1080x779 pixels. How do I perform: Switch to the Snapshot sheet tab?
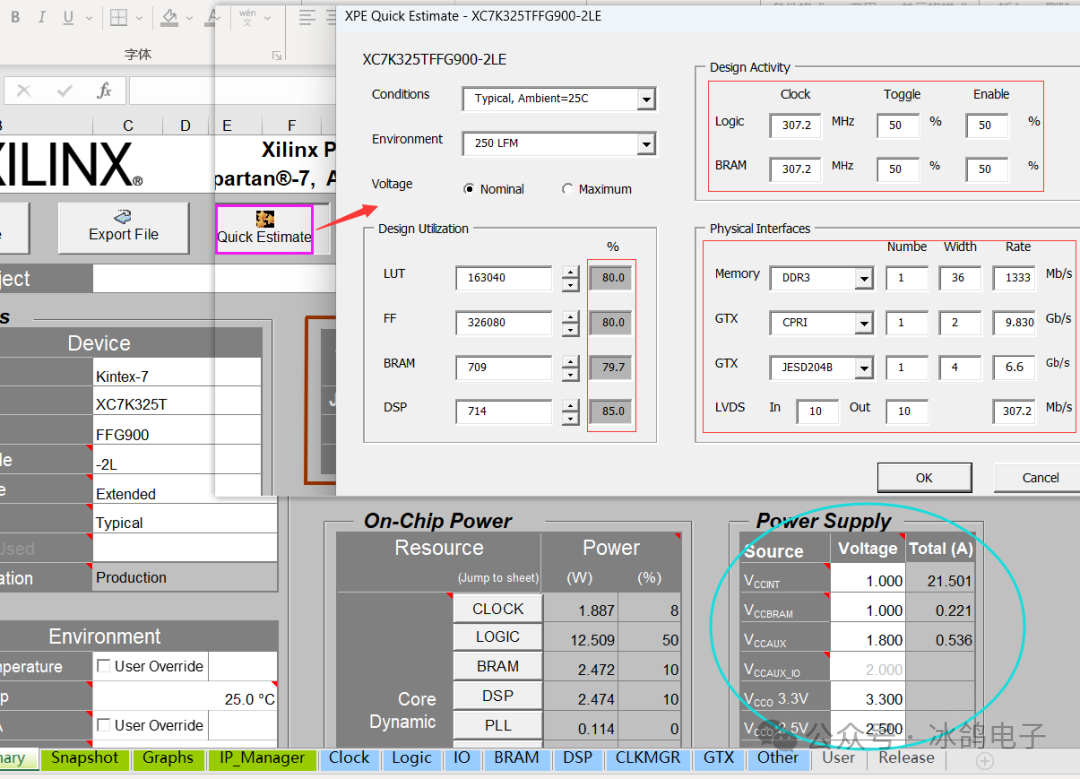tap(84, 758)
